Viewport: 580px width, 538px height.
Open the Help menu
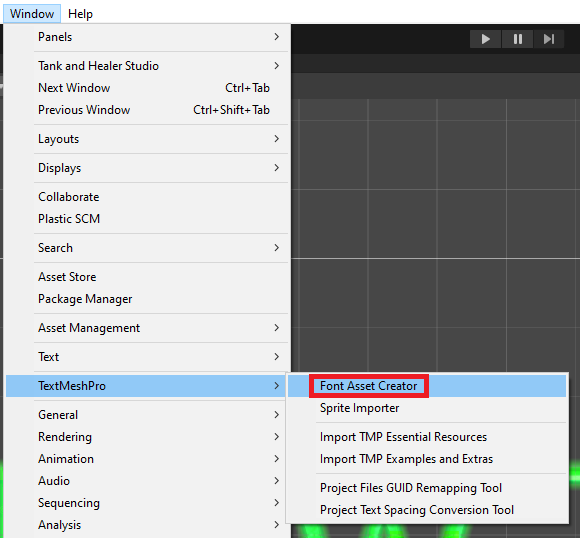80,14
